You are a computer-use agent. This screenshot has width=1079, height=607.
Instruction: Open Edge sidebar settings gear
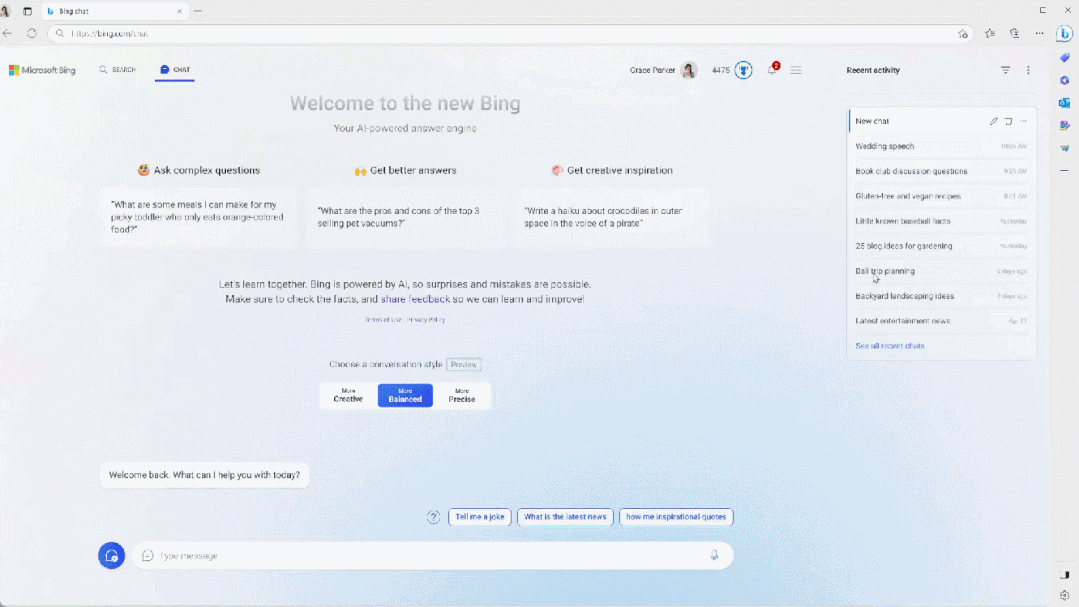click(x=1065, y=595)
